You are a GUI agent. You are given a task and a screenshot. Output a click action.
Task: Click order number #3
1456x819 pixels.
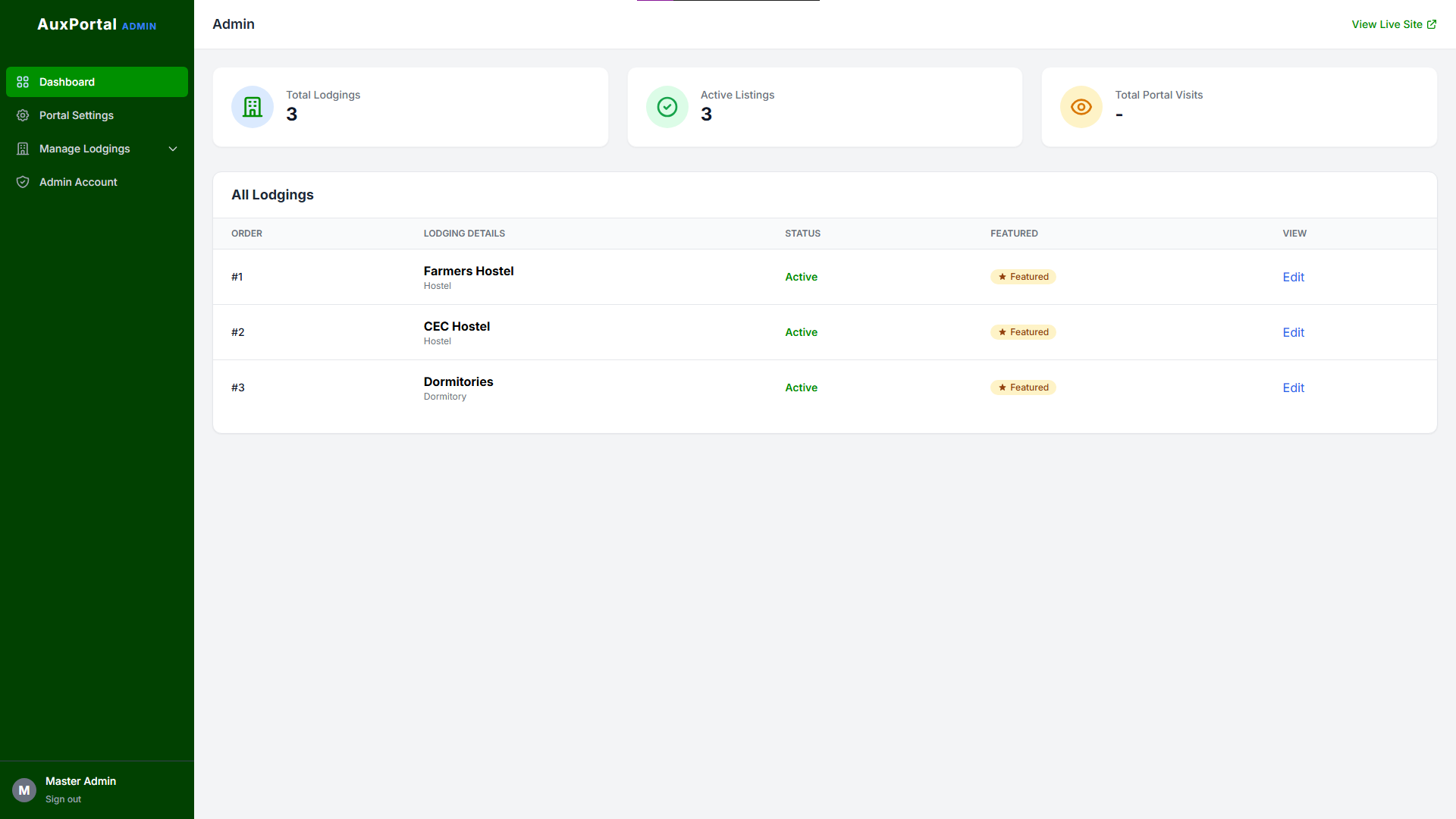pos(238,388)
